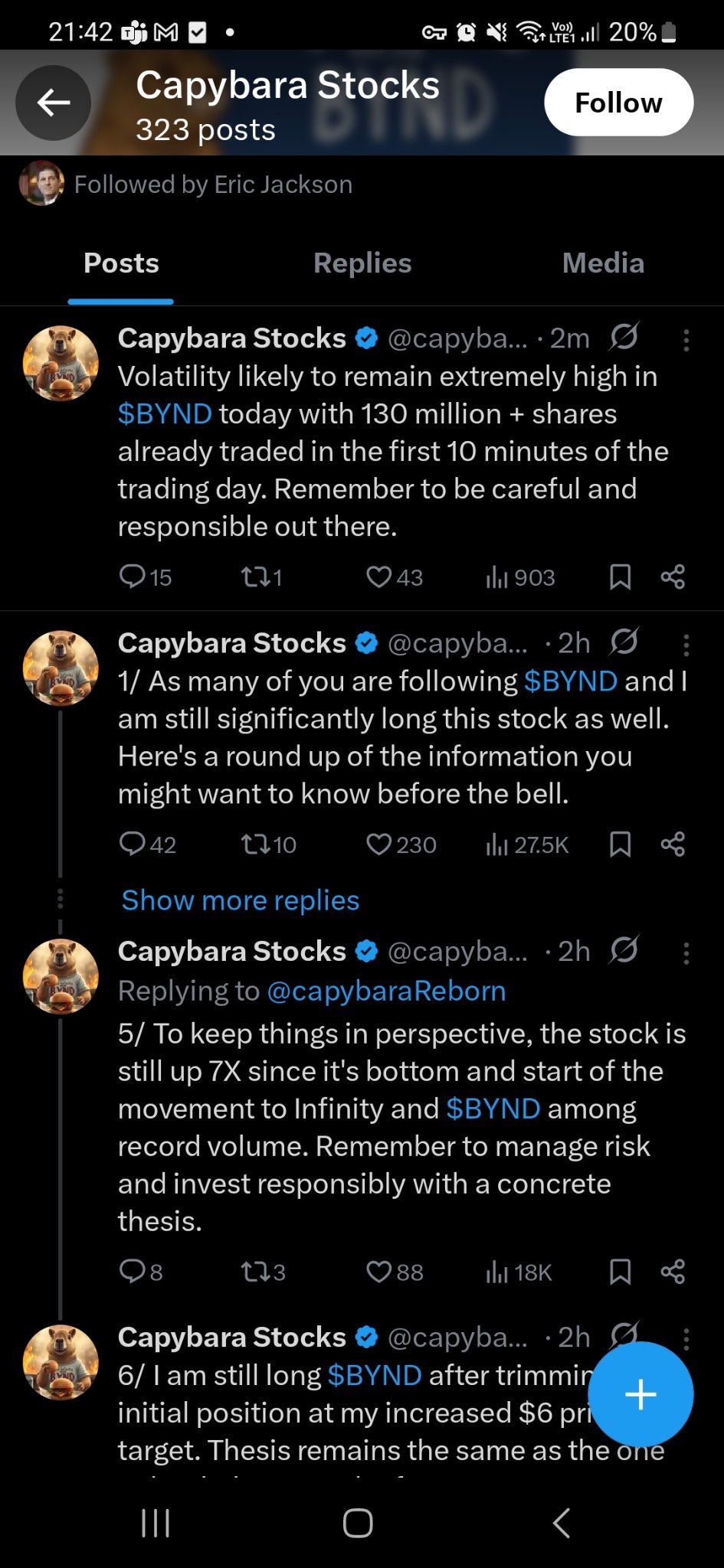This screenshot has width=724, height=1568.
Task: Bookmark the post with 903 views
Action: (x=620, y=577)
